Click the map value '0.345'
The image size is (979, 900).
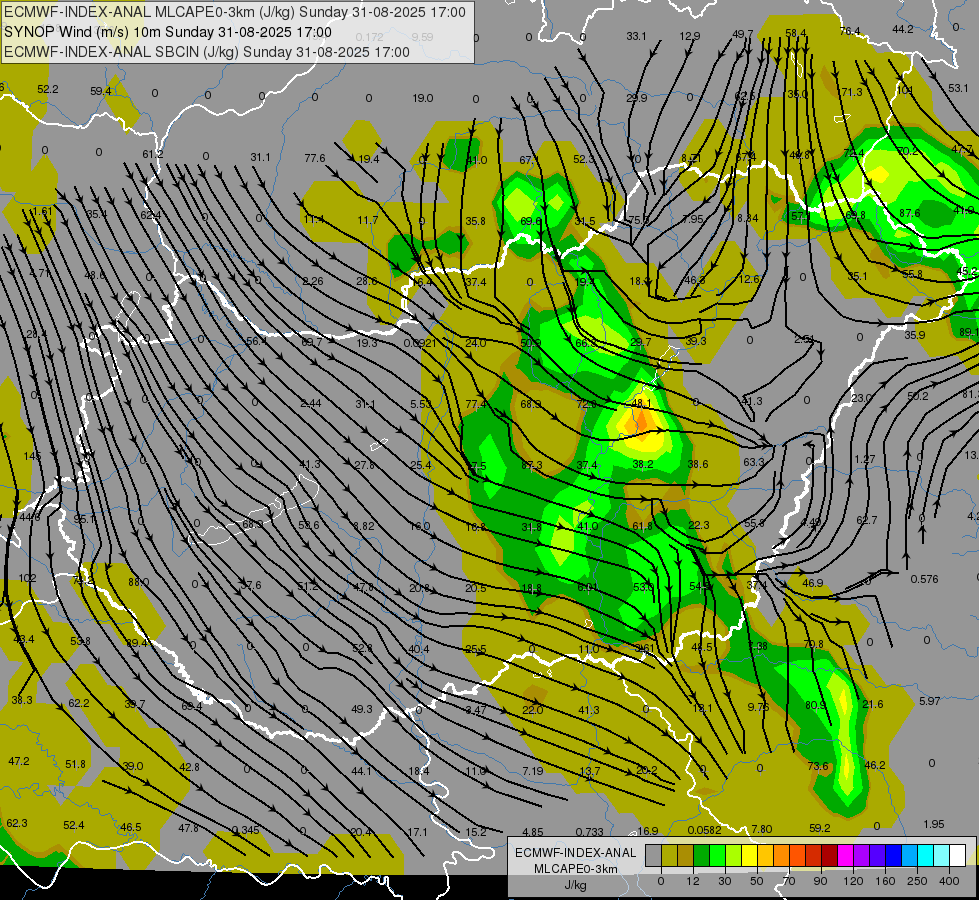[245, 831]
